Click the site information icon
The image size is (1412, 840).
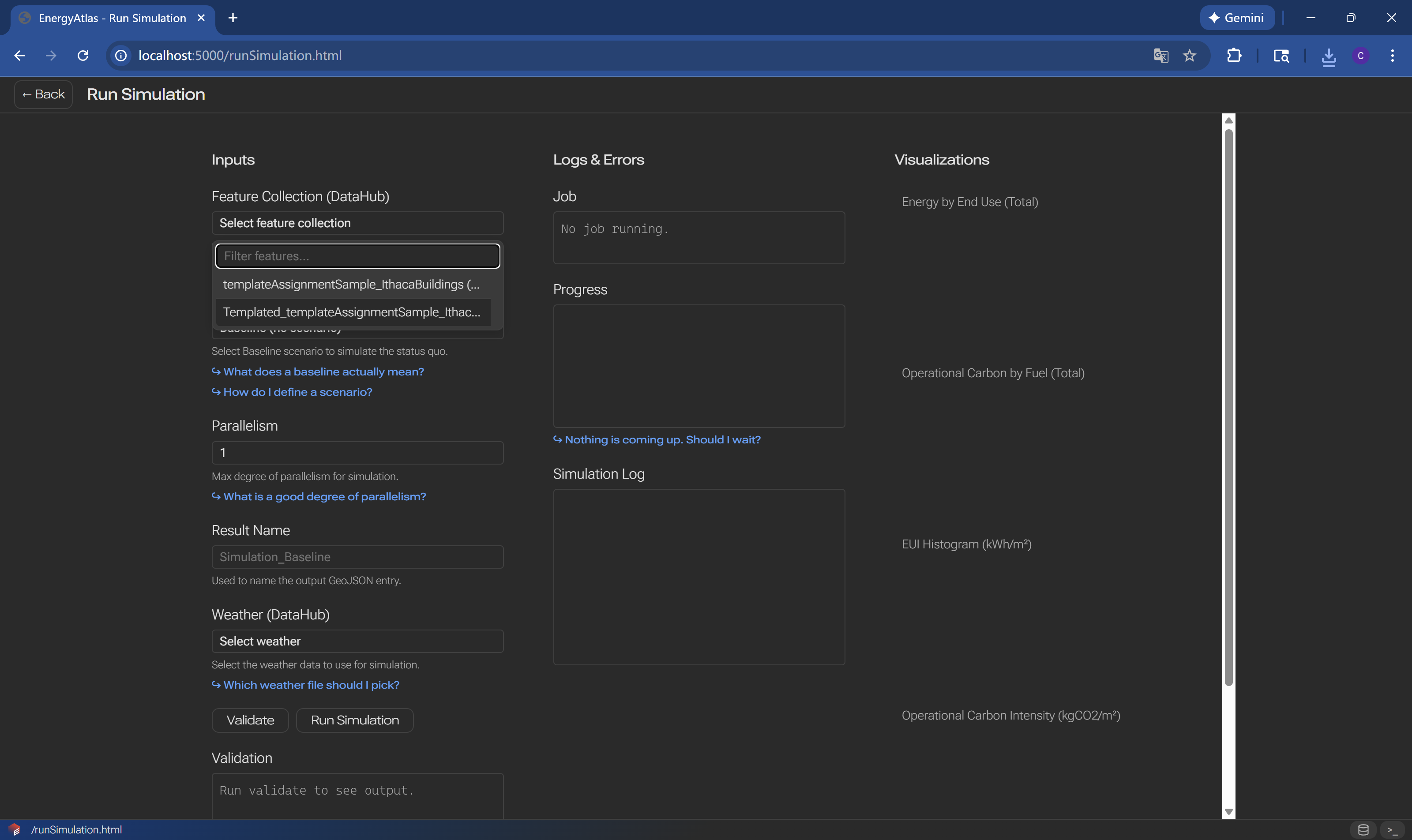click(x=120, y=56)
